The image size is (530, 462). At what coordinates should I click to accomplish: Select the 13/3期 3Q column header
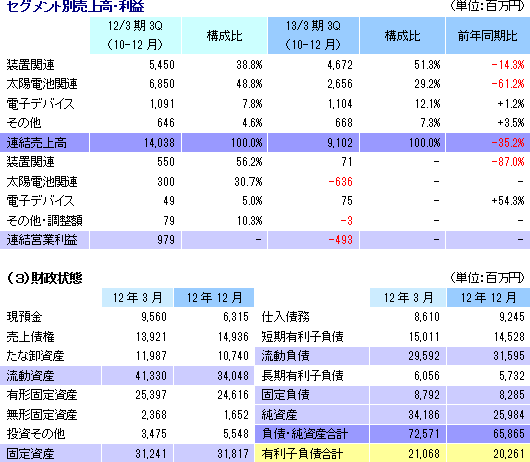click(313, 35)
